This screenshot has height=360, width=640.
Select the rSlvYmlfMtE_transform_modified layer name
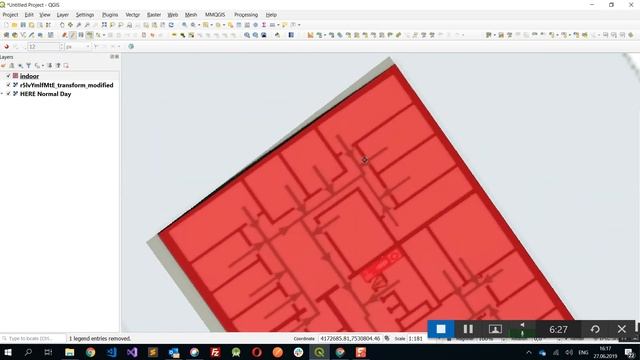[67, 85]
